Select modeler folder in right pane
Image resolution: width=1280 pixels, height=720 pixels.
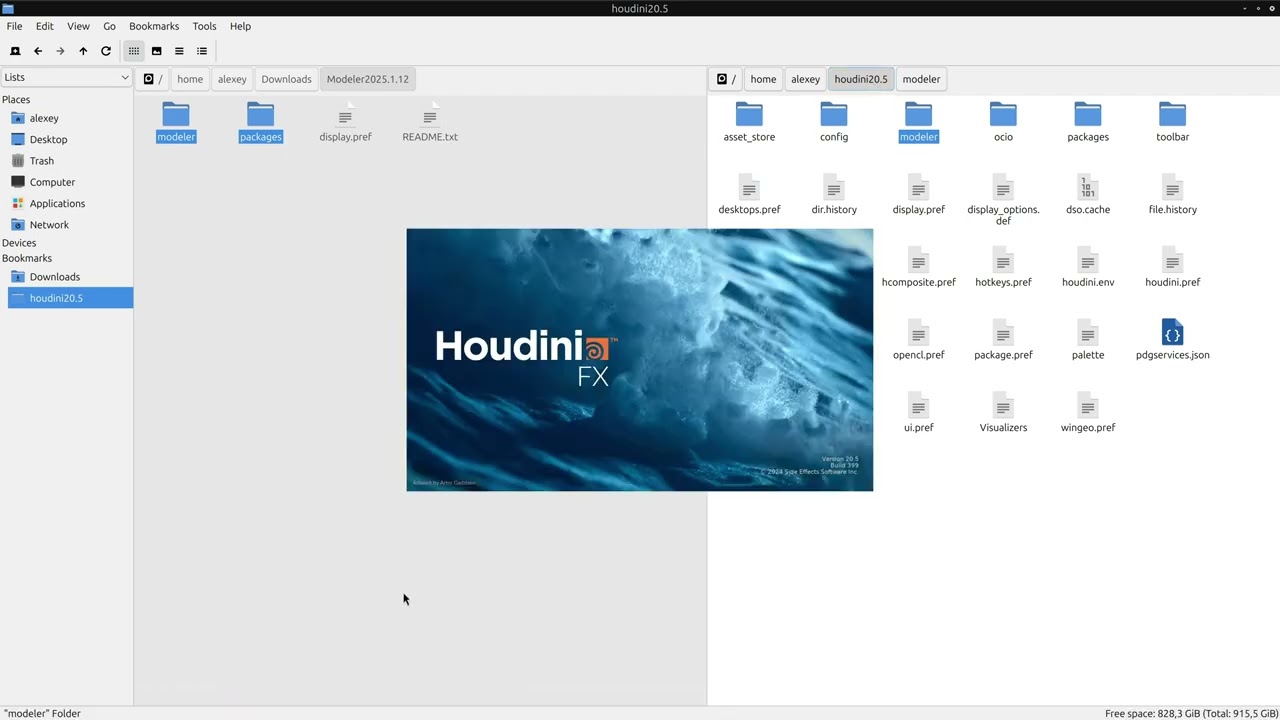click(x=918, y=122)
